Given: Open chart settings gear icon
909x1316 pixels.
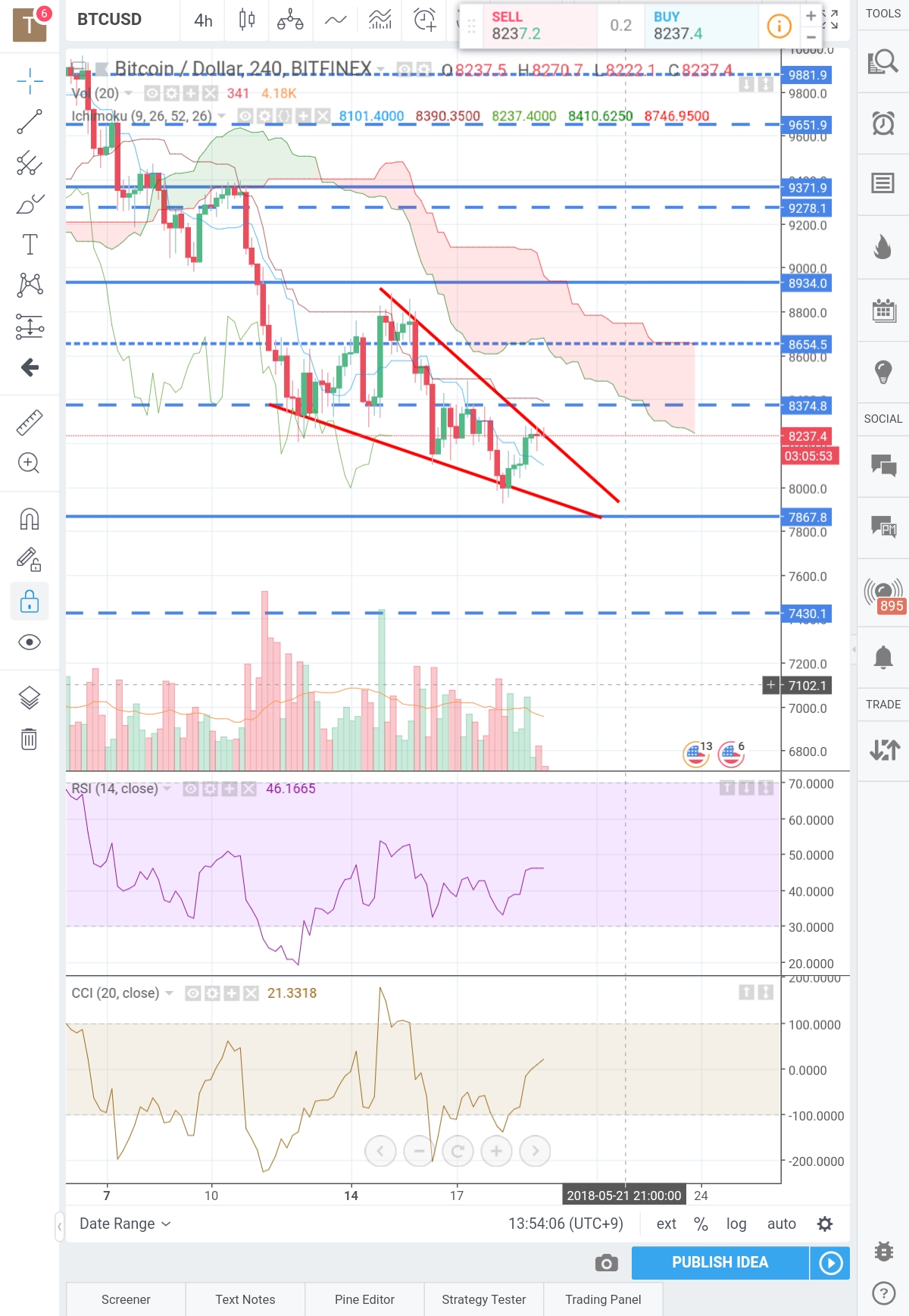Looking at the screenshot, I should 825,1224.
